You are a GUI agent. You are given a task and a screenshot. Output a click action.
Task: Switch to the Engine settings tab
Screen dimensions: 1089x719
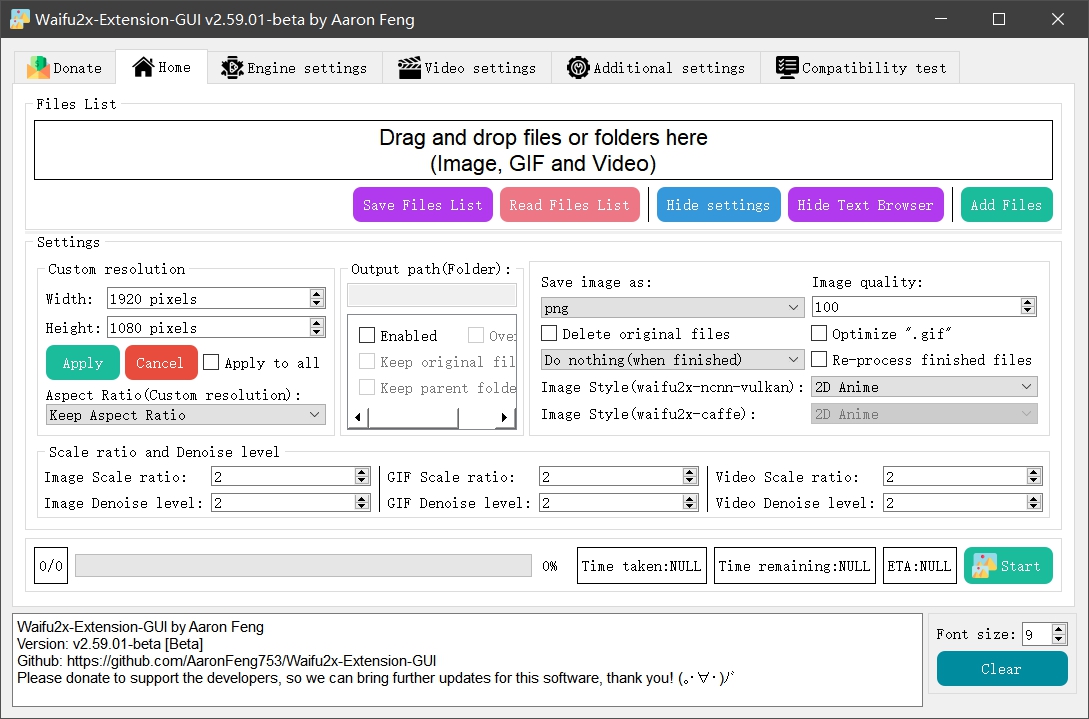coord(294,67)
